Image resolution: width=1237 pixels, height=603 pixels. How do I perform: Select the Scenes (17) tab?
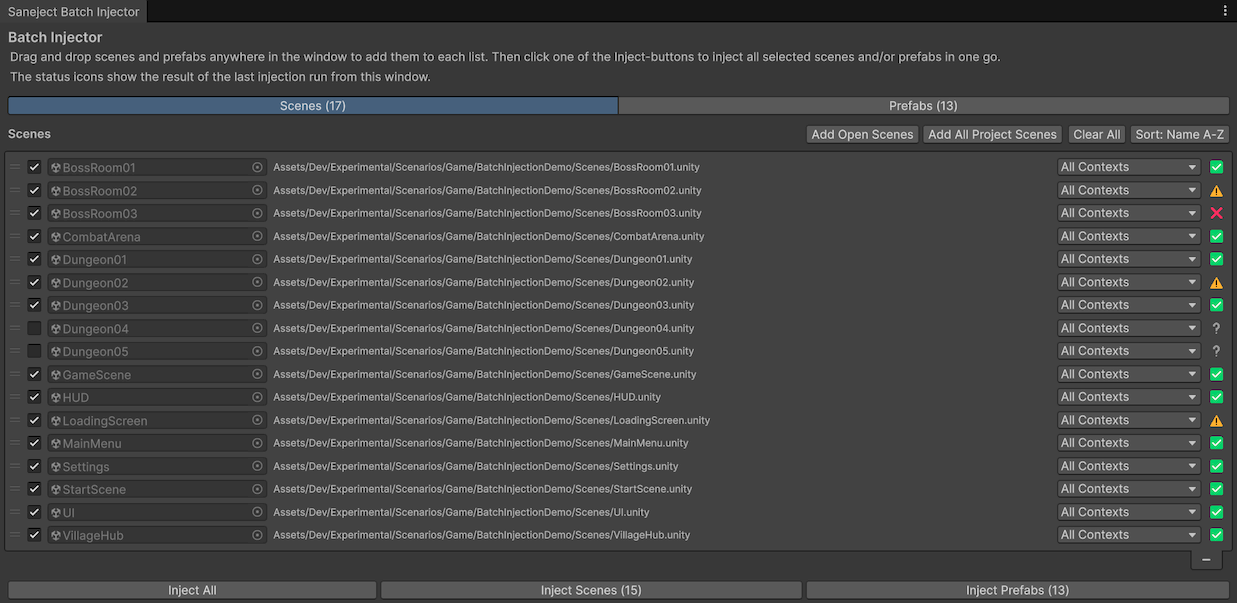coord(313,105)
